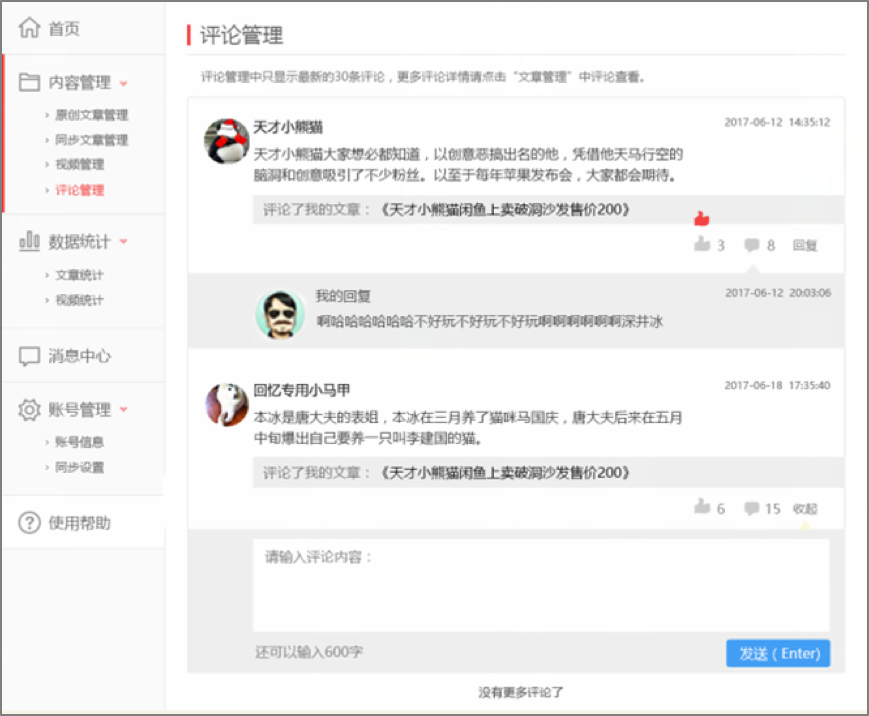Screen dimensions: 869x716
Task: Click the gear icon beside 账号管理
Action: pyautogui.click(x=31, y=409)
